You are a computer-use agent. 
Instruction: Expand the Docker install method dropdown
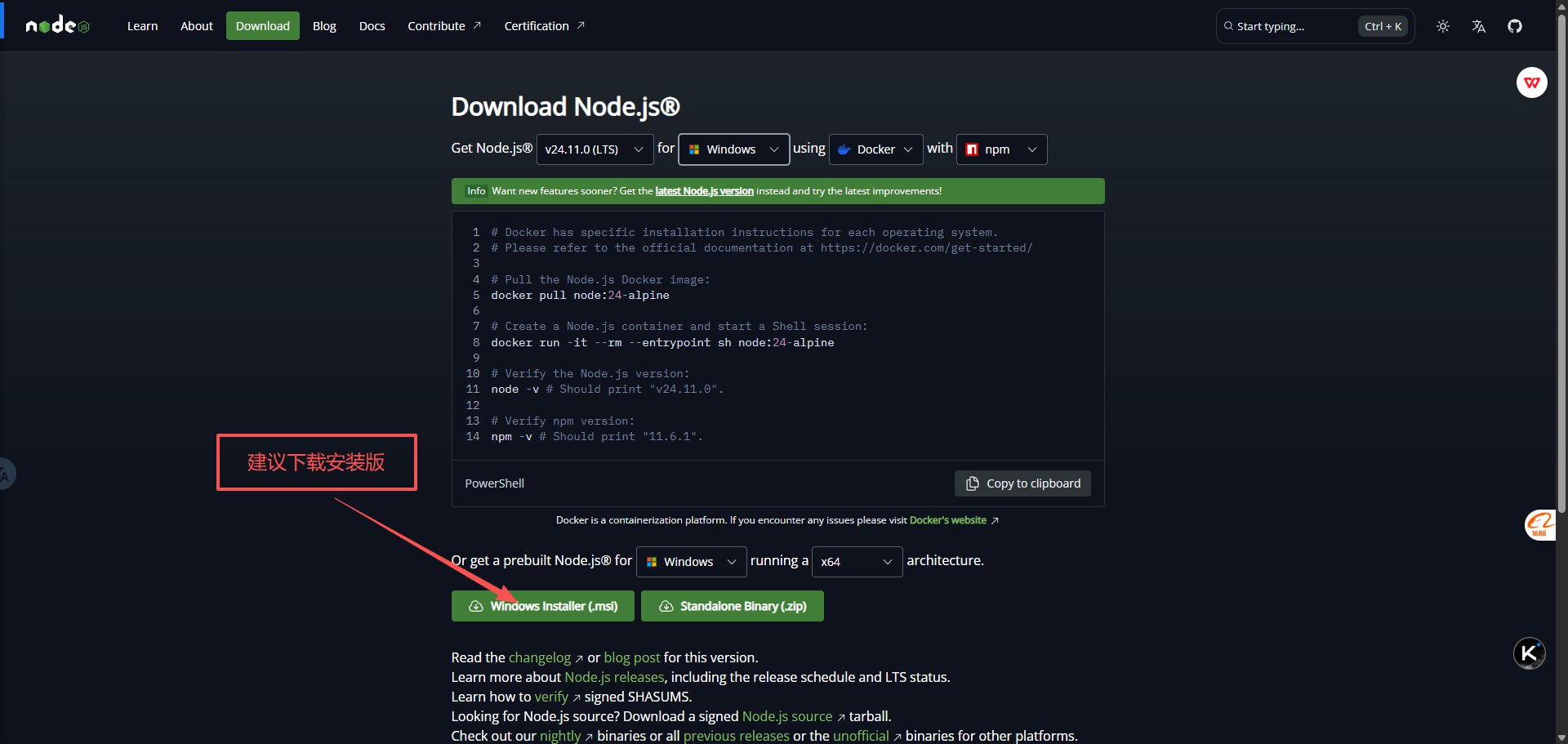(875, 149)
